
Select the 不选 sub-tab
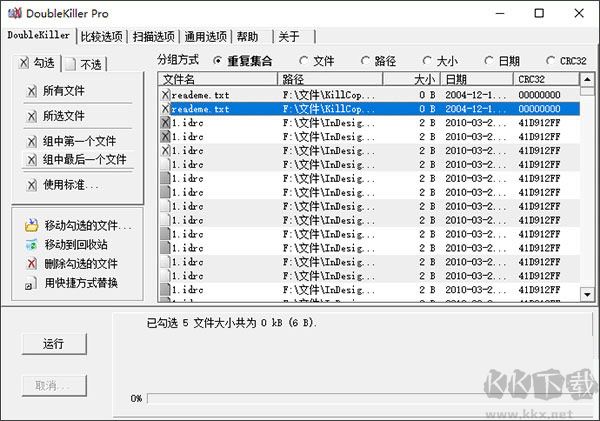[85, 64]
